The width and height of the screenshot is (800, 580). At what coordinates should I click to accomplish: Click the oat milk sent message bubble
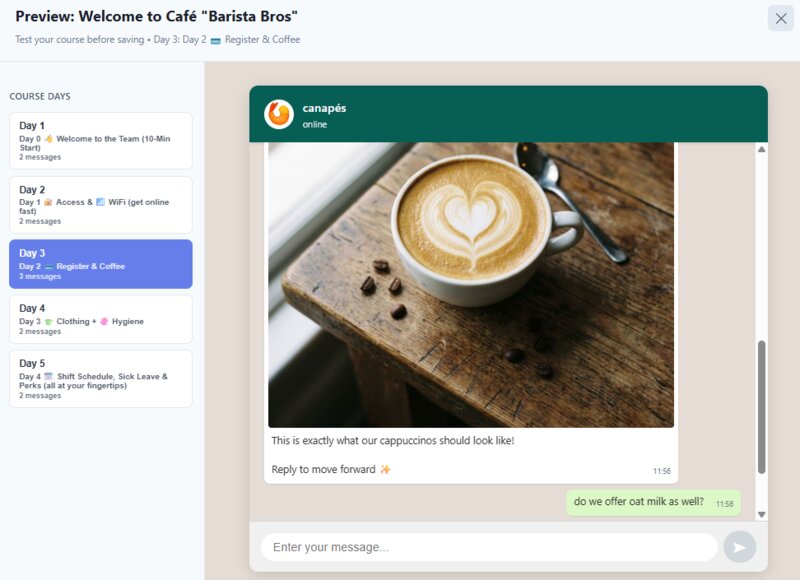click(x=653, y=502)
